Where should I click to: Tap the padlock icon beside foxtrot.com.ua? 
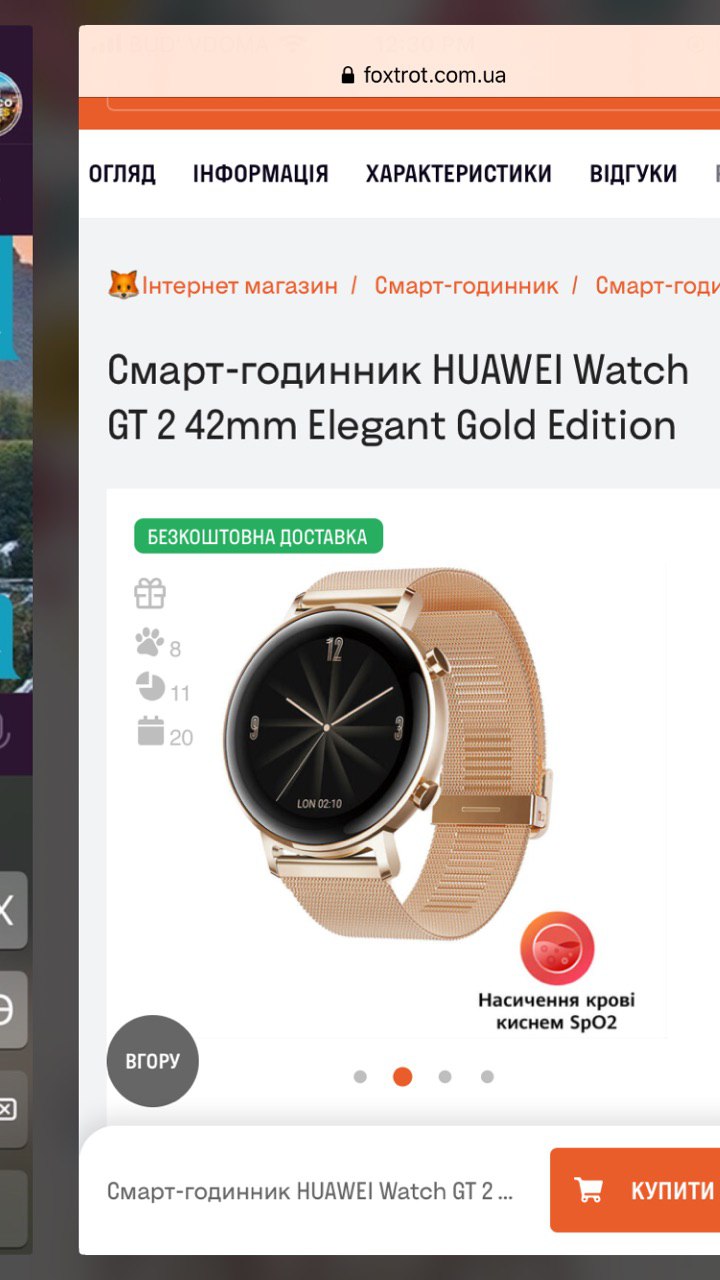pos(348,75)
